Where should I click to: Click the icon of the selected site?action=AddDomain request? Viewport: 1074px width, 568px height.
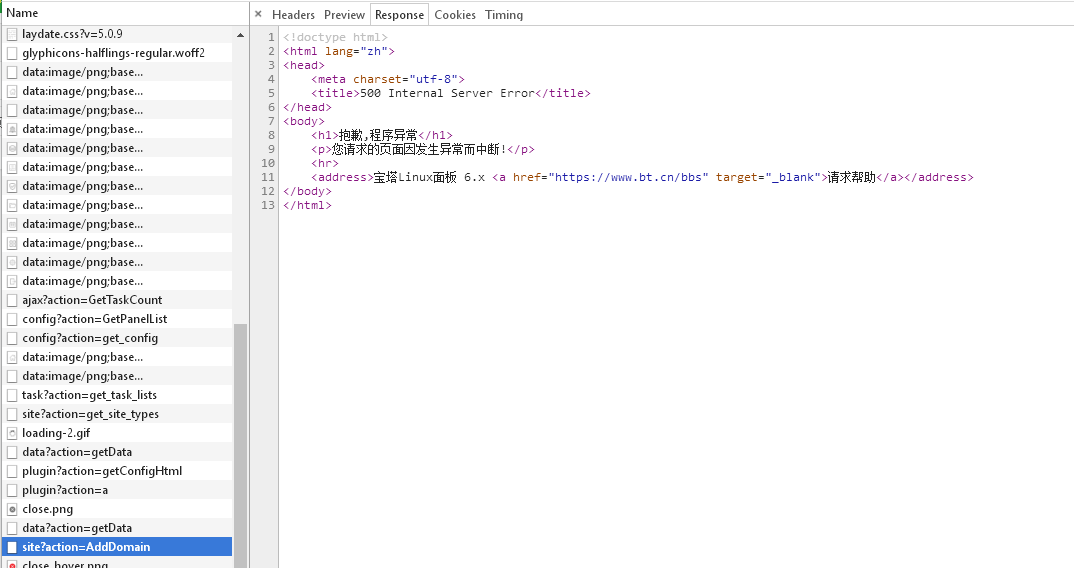point(12,547)
